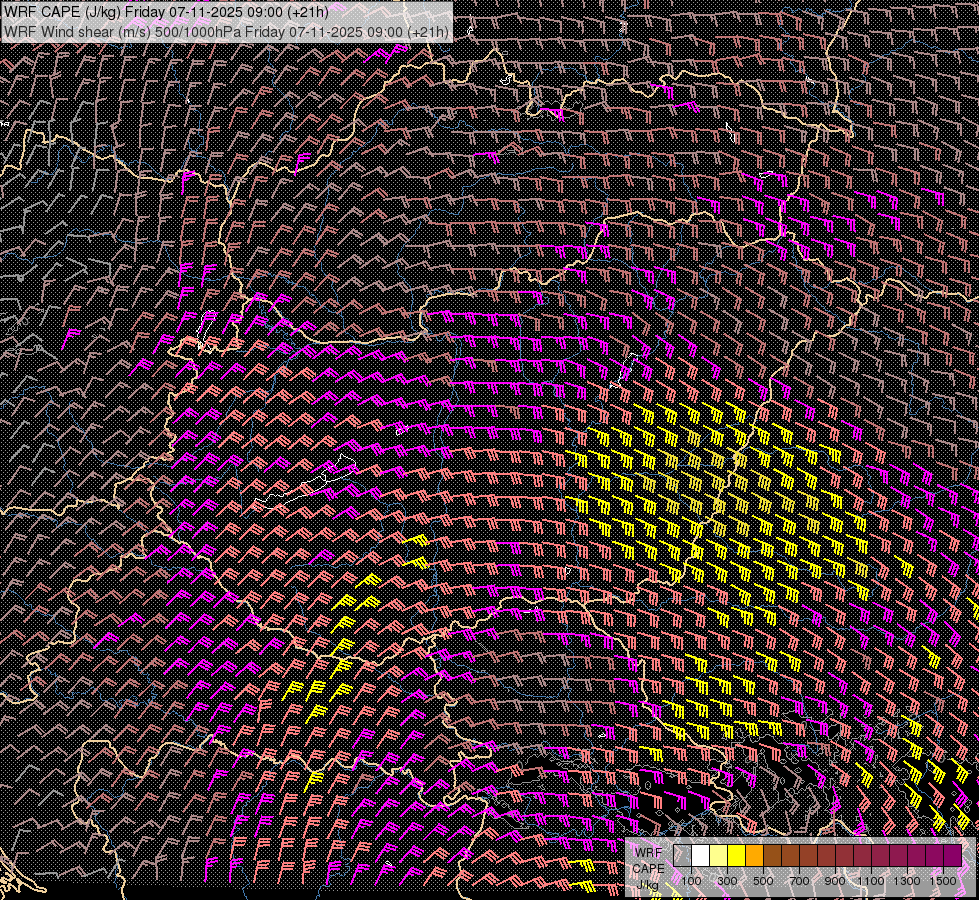Click the first brown swatch after orange
Screen dimensions: 979x900
pos(773,856)
